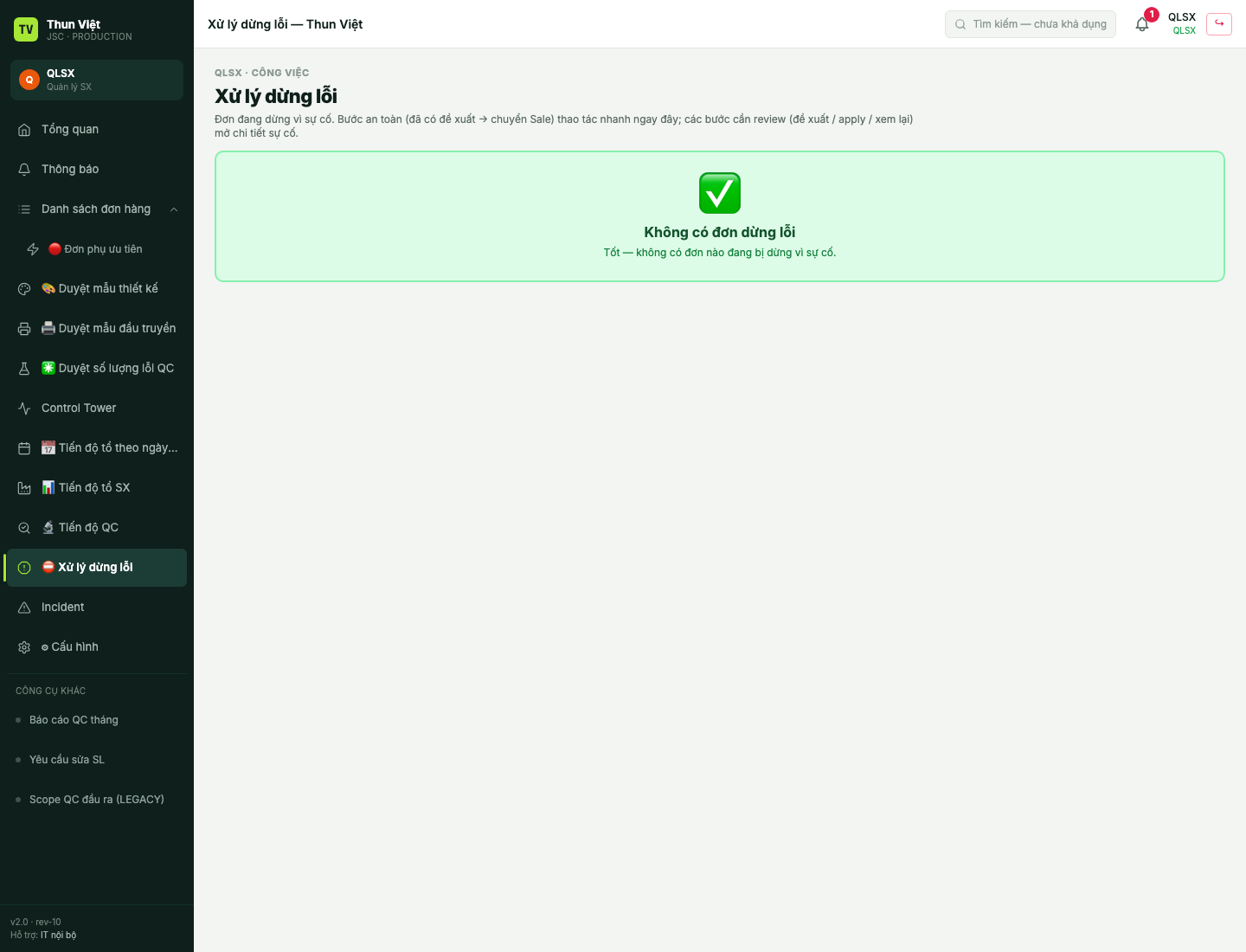Click the IT nội bộ support link

click(58, 935)
